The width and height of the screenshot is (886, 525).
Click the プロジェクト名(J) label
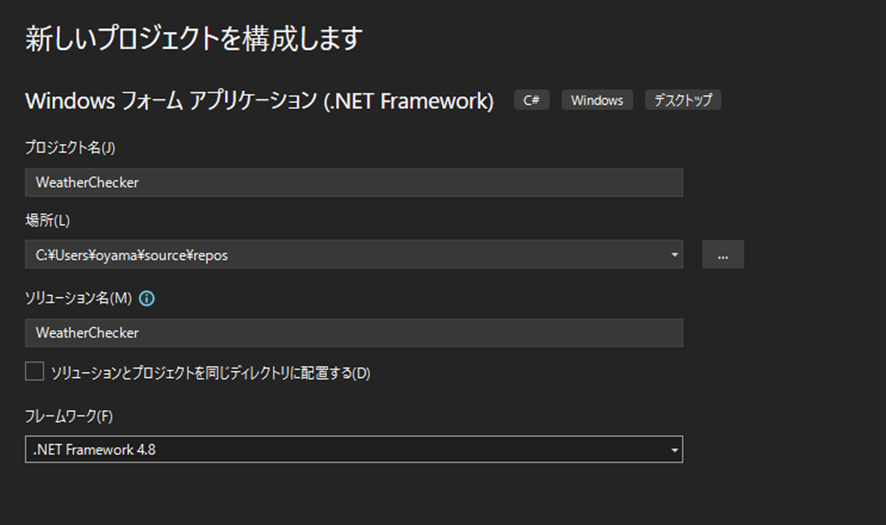coord(70,147)
